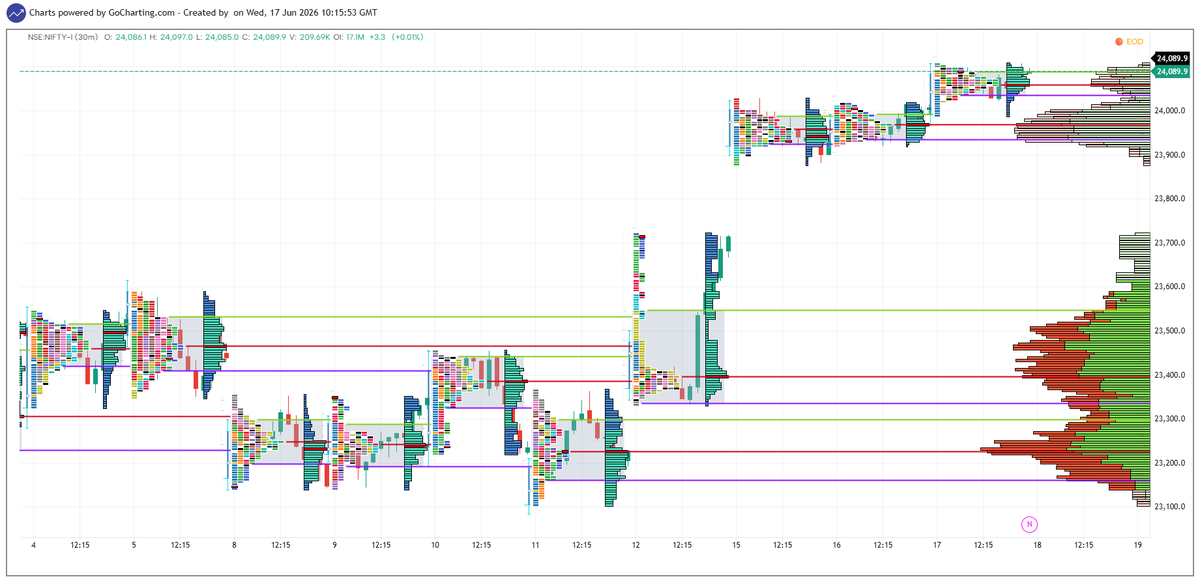Click the 23,500.0 price axis label

click(x=1170, y=331)
